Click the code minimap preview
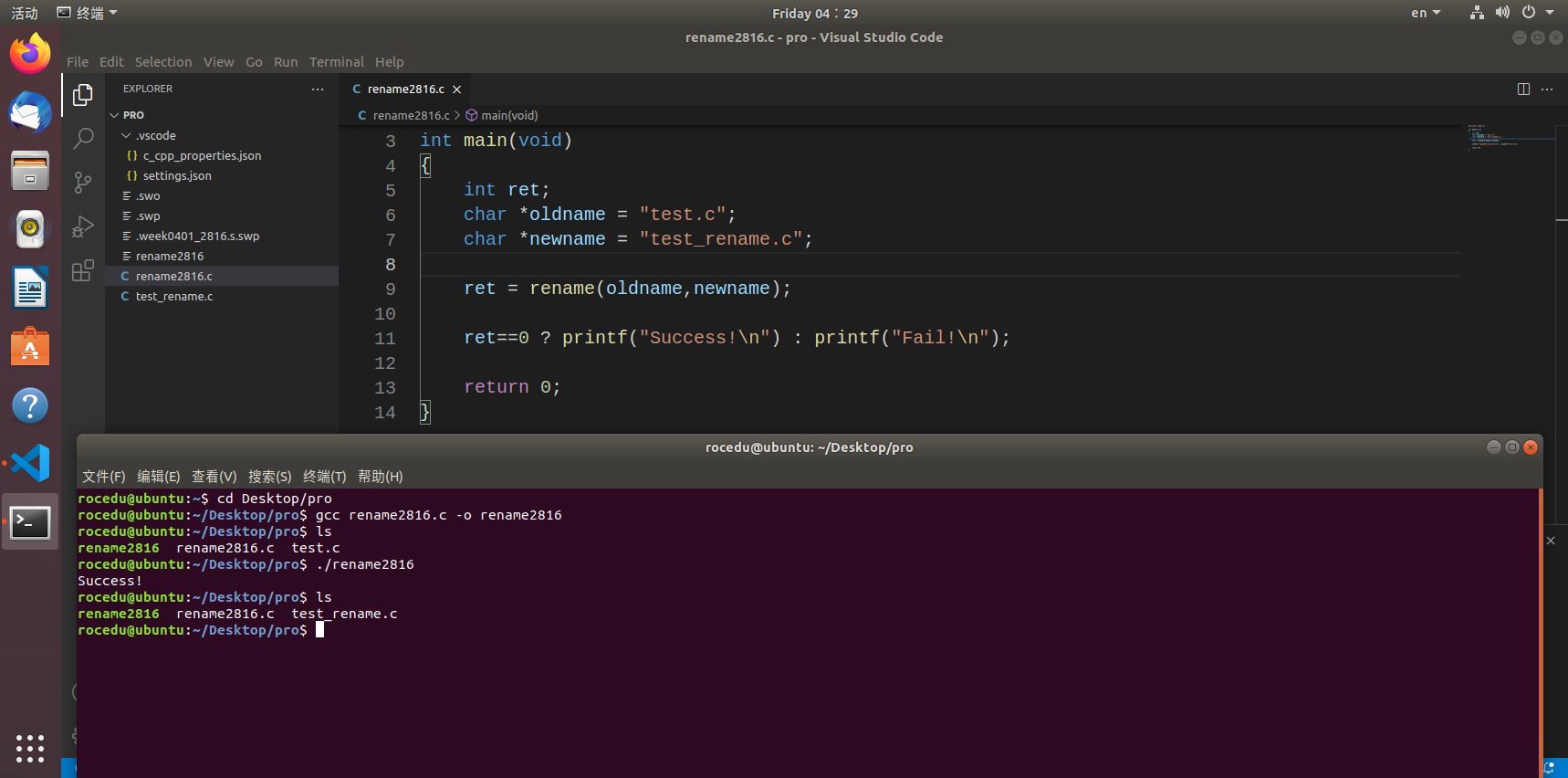Screen dimensions: 1568x778 point(1510,137)
